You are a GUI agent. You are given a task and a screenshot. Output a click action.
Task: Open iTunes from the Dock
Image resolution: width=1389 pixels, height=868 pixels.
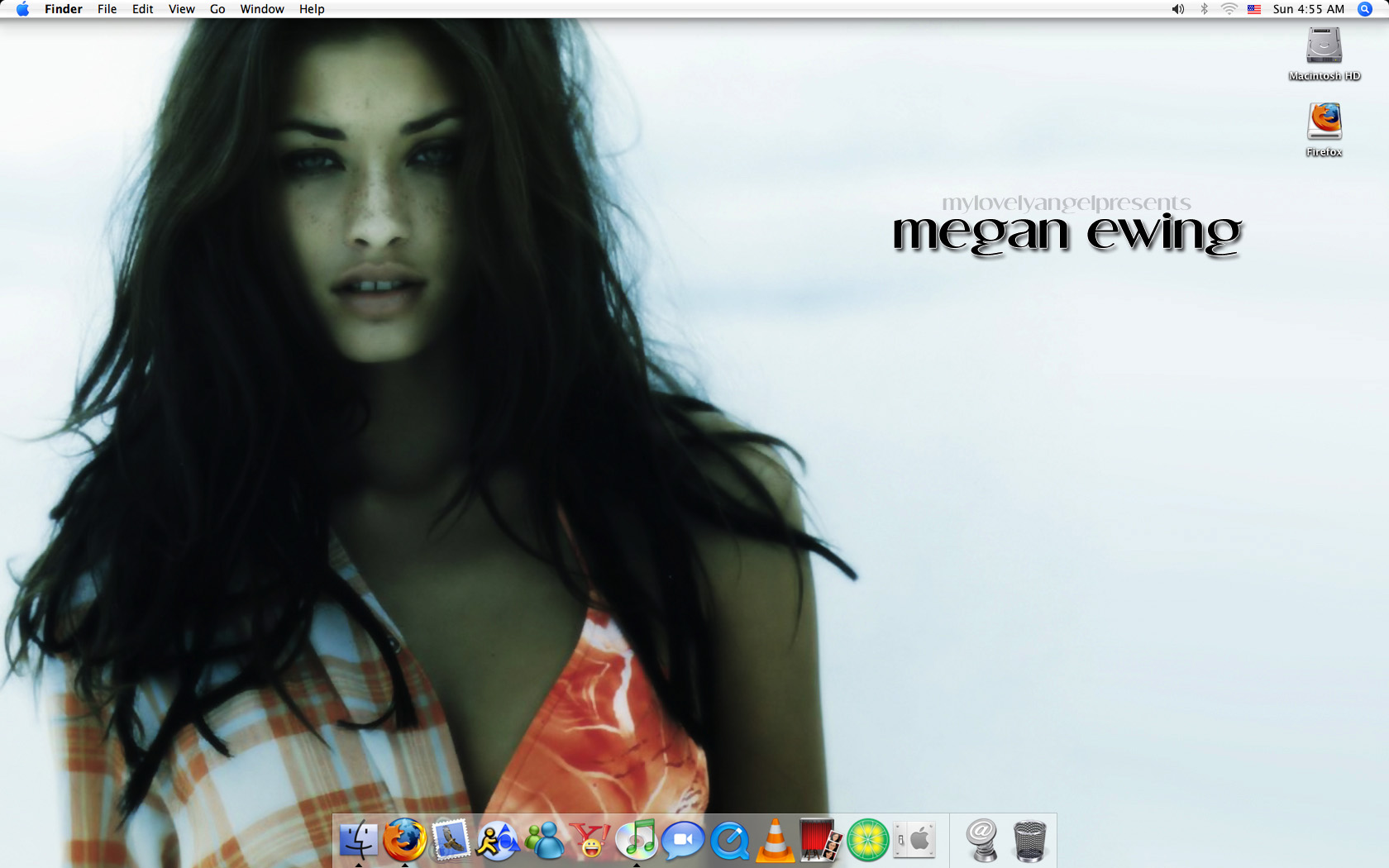pos(637,840)
